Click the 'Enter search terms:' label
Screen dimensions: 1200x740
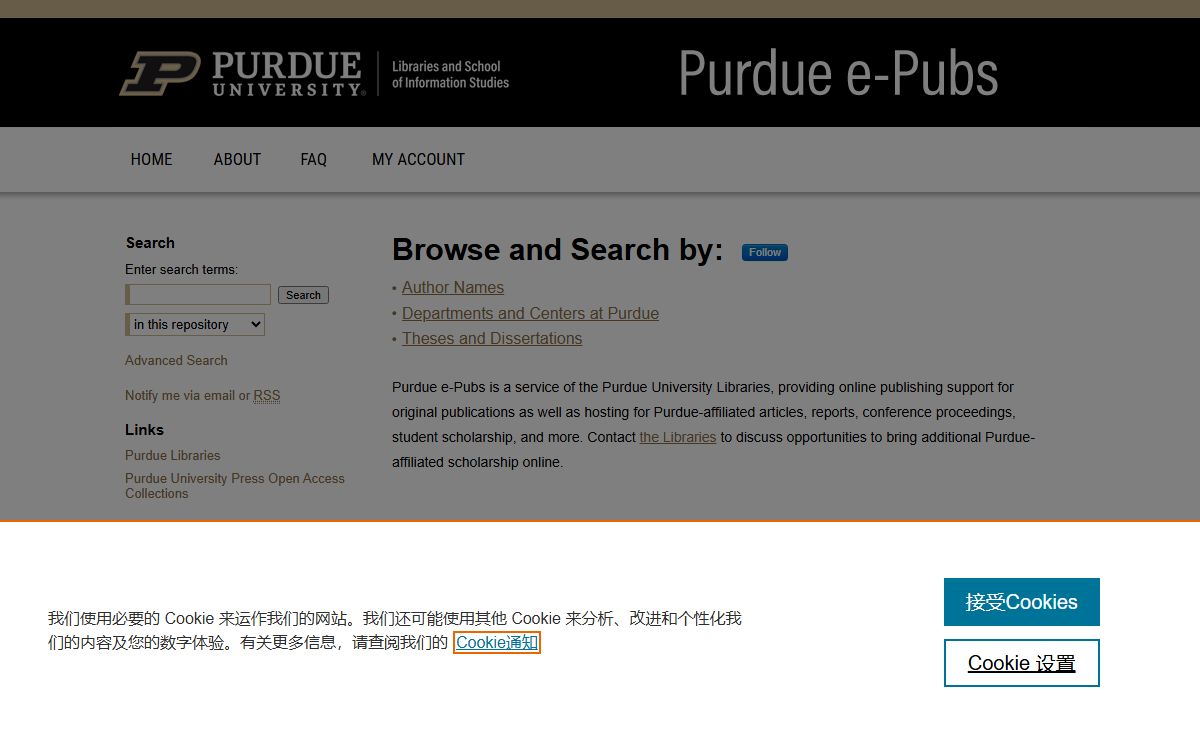[x=181, y=270]
